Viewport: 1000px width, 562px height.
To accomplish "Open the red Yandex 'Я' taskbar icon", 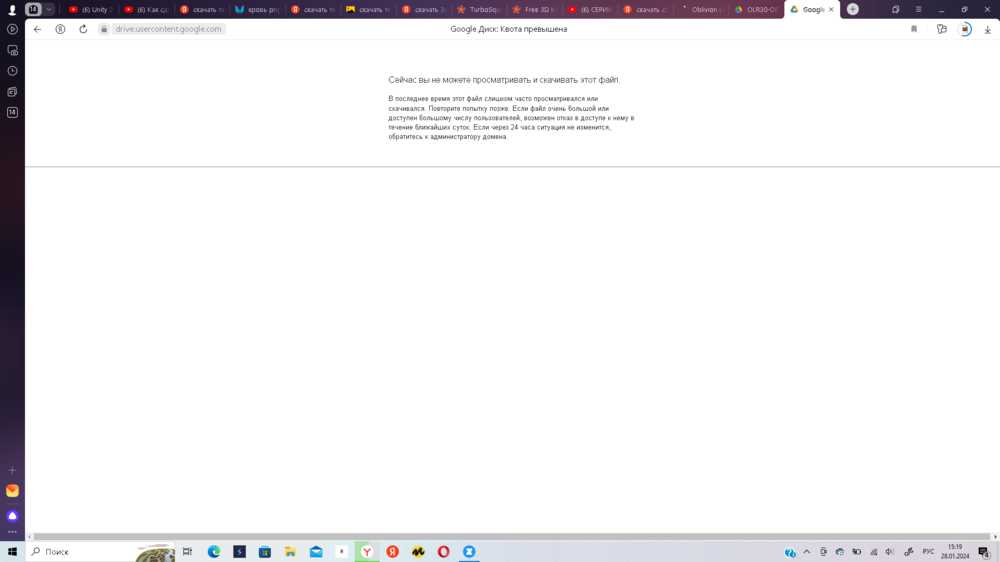I will pos(392,551).
